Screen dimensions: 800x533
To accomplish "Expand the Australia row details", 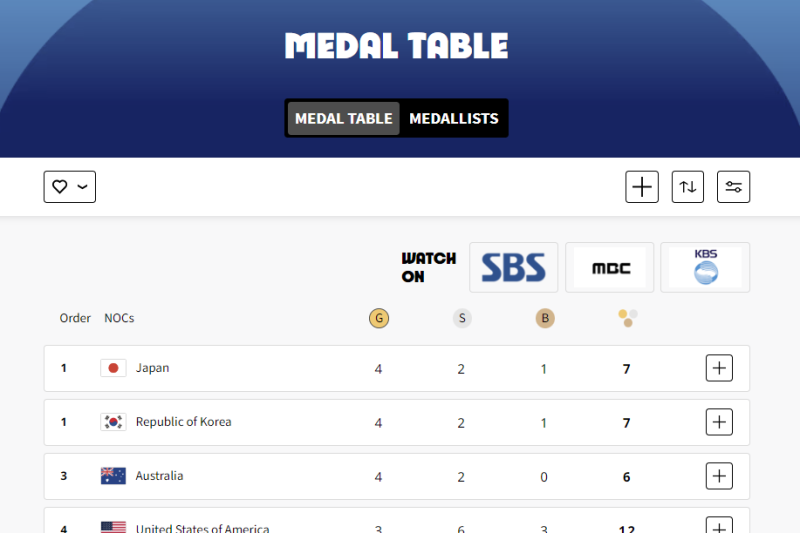I will pos(719,476).
